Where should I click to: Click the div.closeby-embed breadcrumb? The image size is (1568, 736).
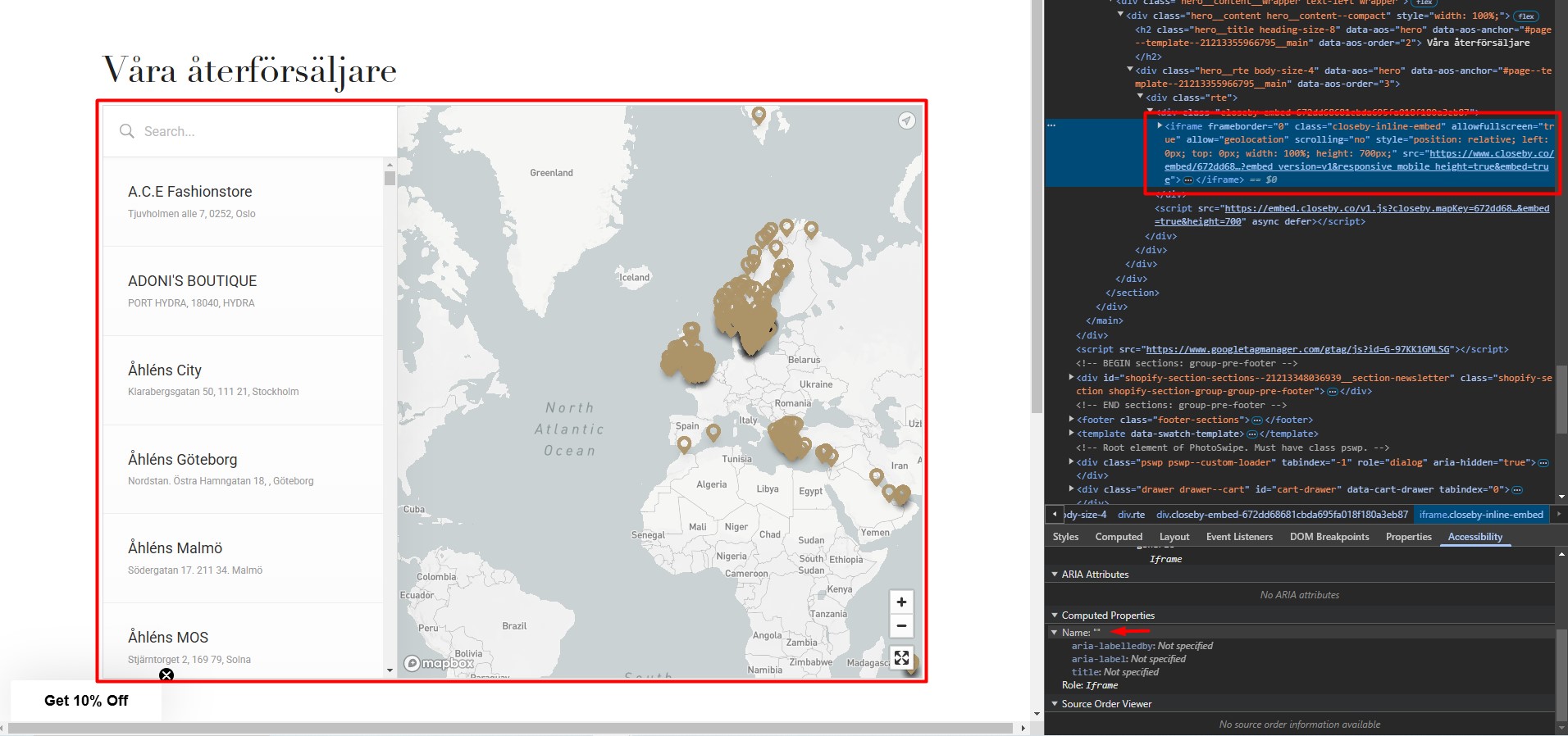[x=1282, y=515]
